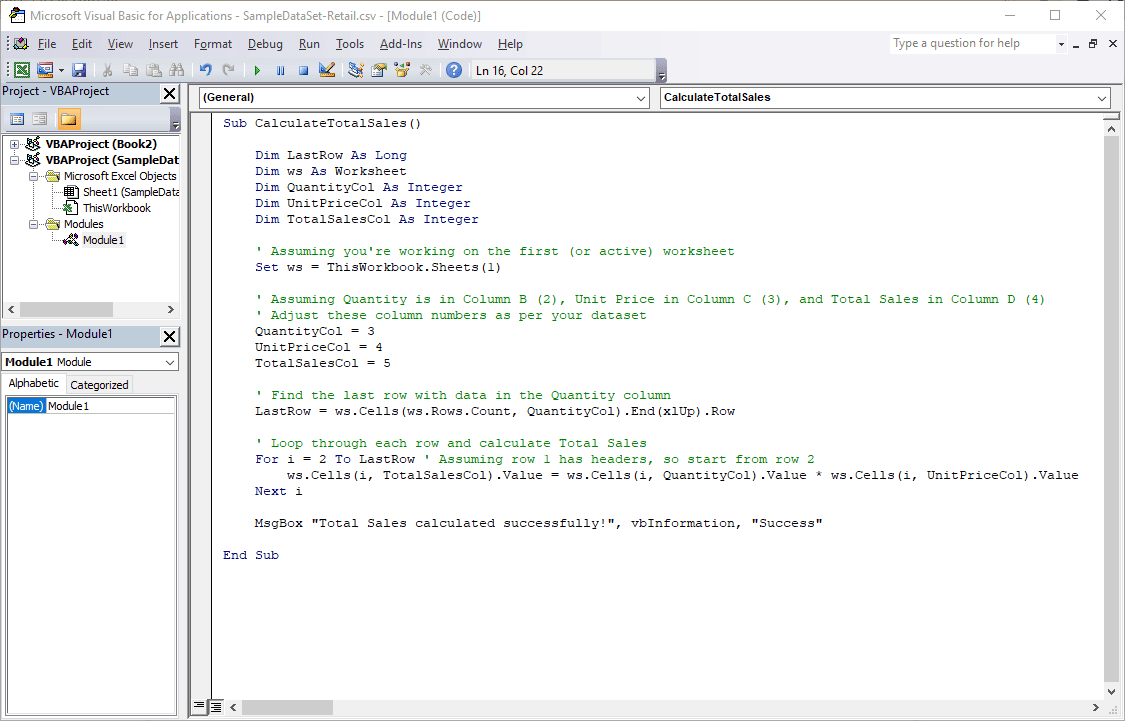Open the Edit menu
1125x721 pixels.
82,44
